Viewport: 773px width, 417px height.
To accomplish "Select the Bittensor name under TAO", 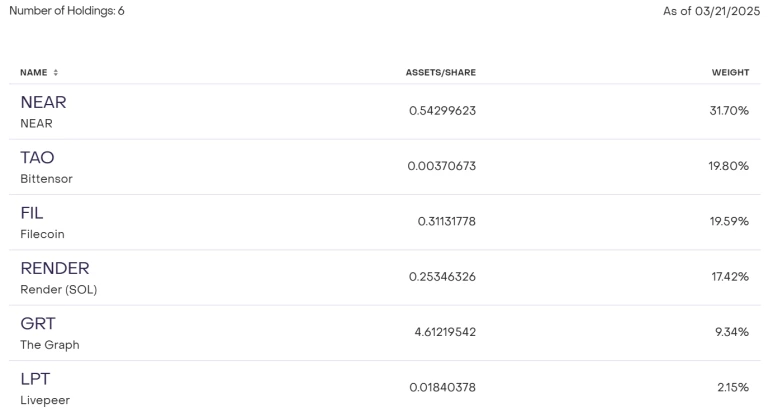I will point(46,178).
